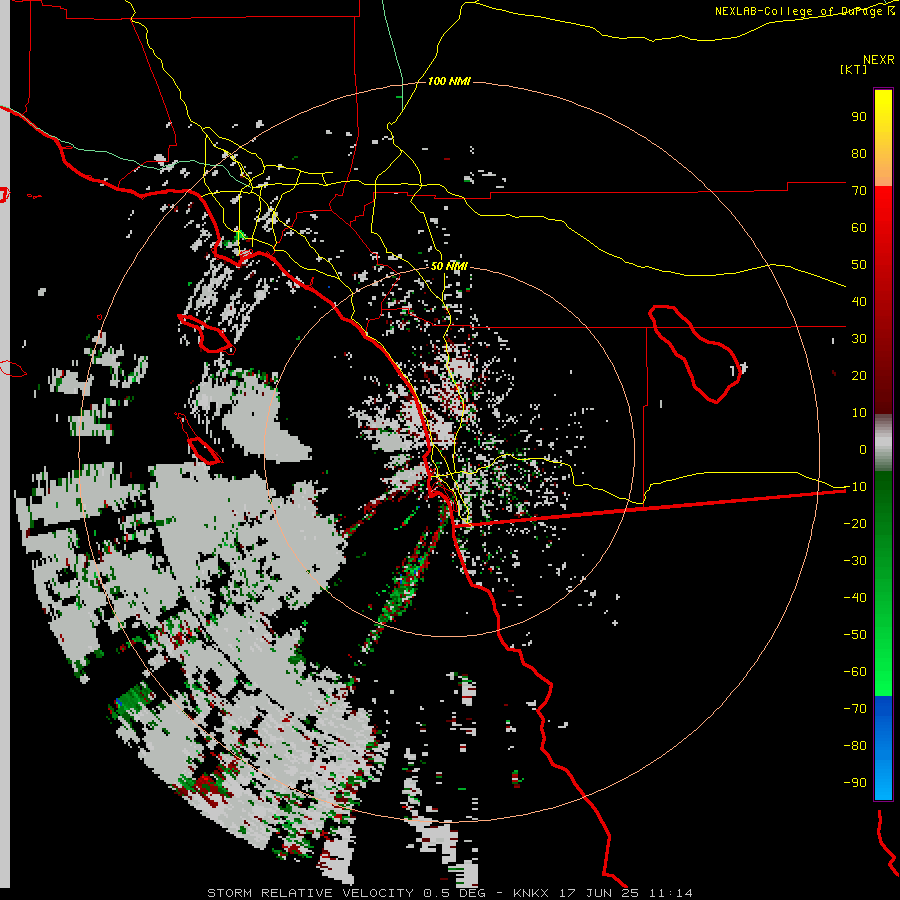Select the -90 value on the velocity scale
The height and width of the screenshot is (900, 900).
pyautogui.click(x=855, y=783)
